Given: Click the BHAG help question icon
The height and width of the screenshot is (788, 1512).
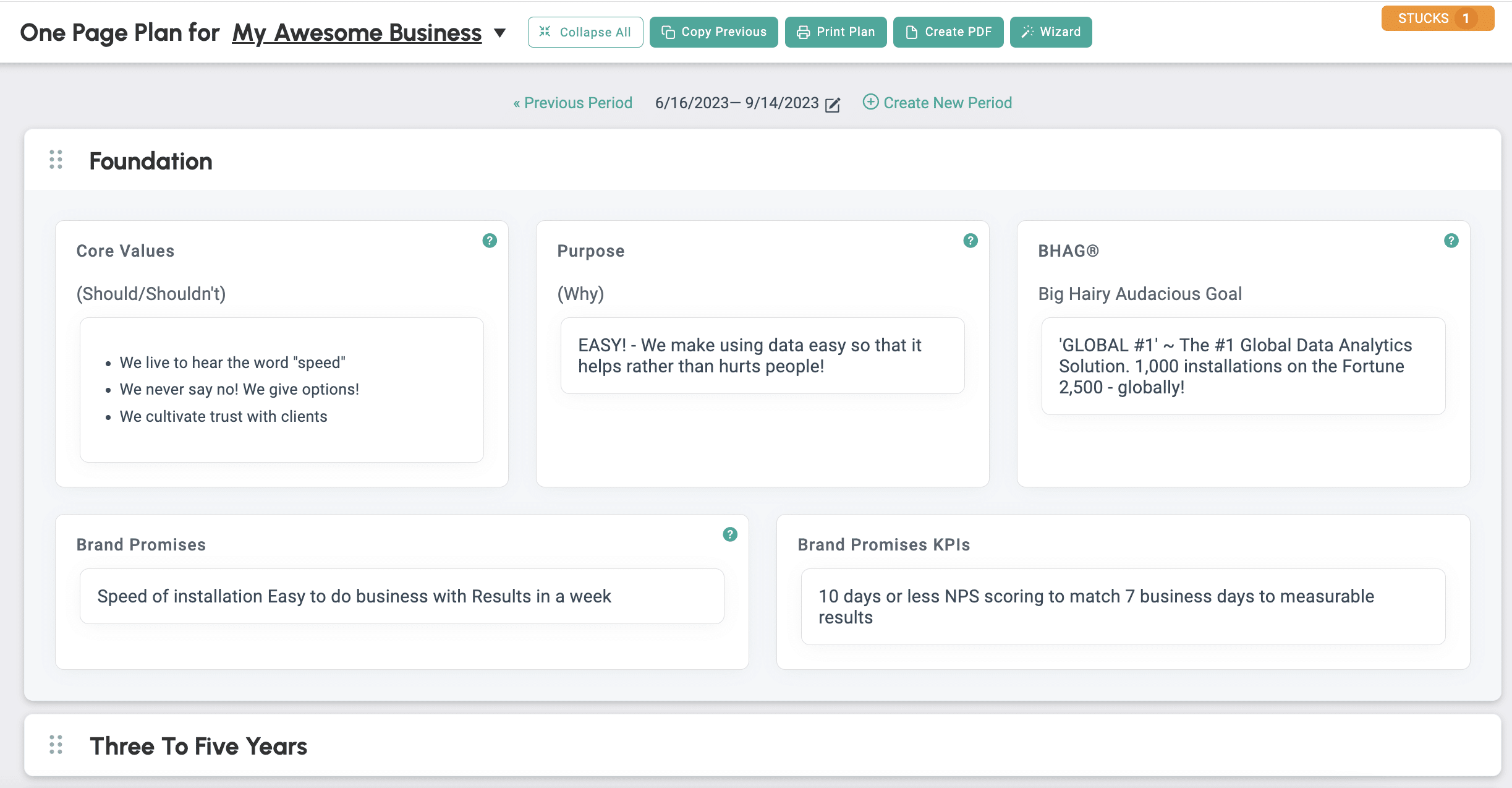Looking at the screenshot, I should pyautogui.click(x=1451, y=241).
